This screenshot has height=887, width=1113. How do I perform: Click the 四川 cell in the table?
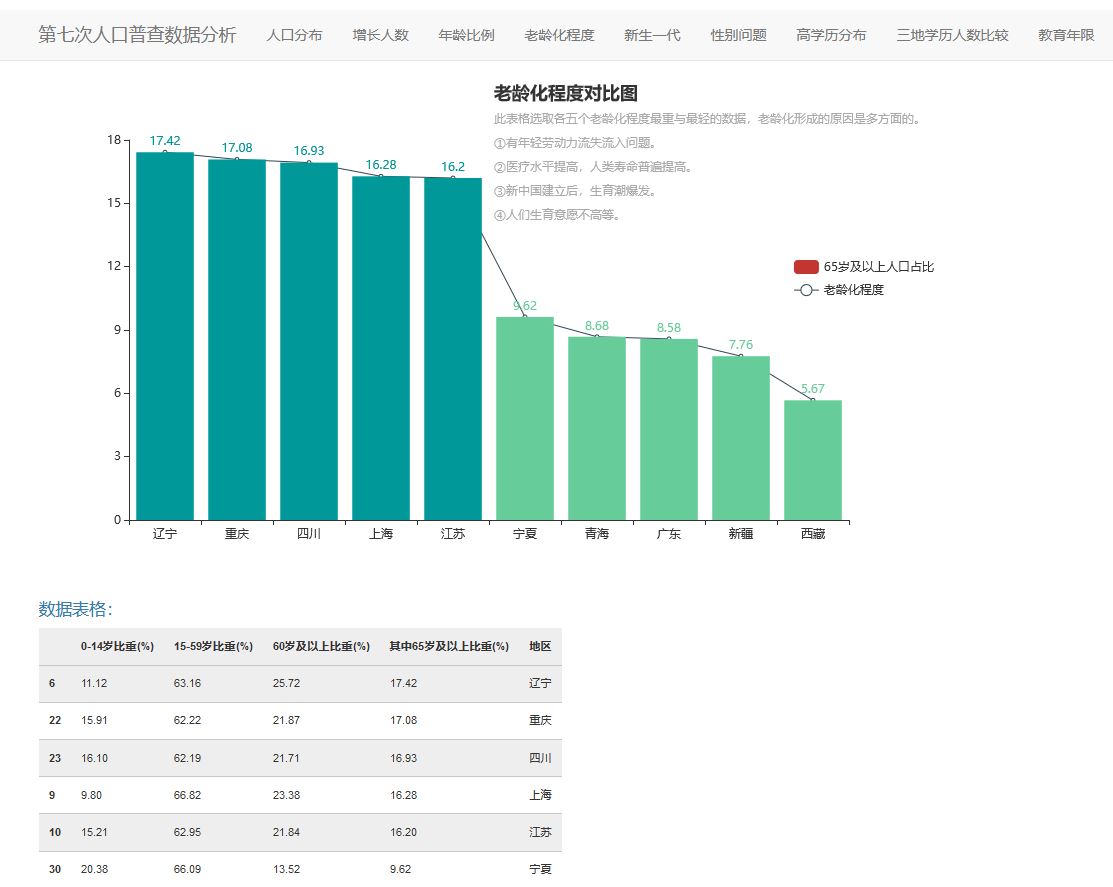click(x=540, y=758)
